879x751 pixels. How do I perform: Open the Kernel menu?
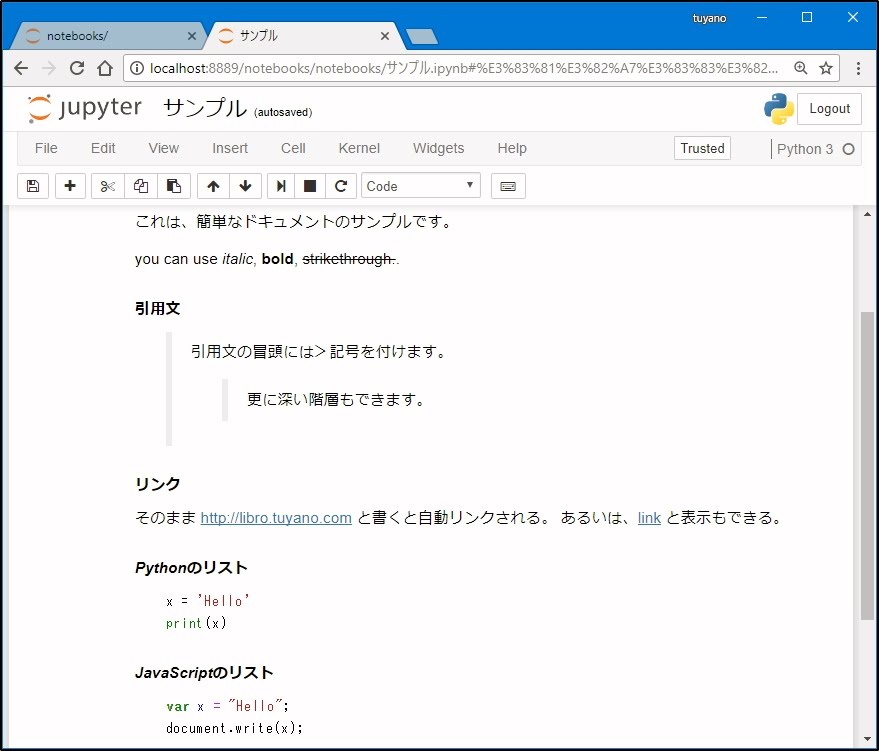point(359,148)
